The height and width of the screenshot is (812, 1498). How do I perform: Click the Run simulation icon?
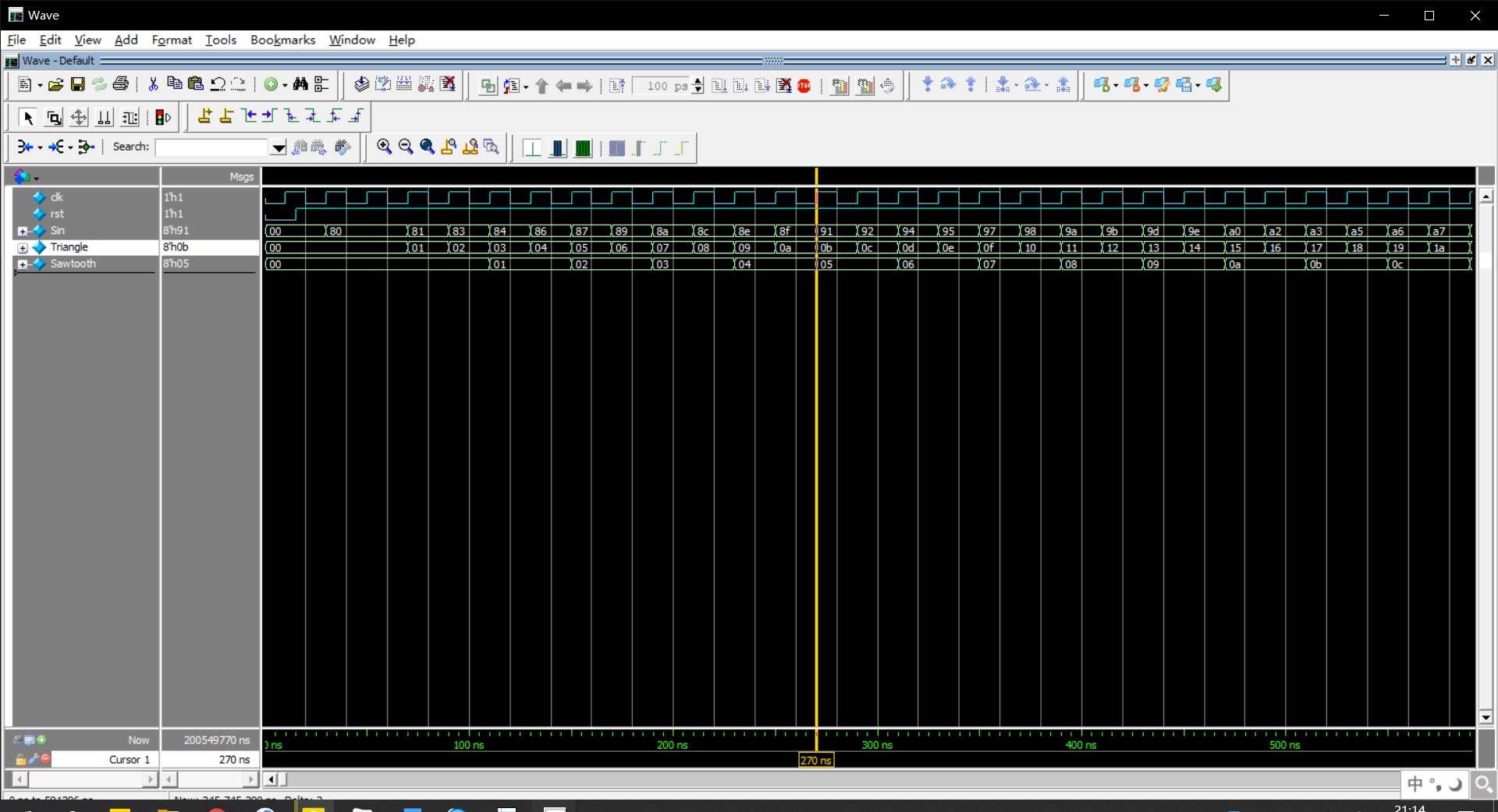tap(719, 86)
